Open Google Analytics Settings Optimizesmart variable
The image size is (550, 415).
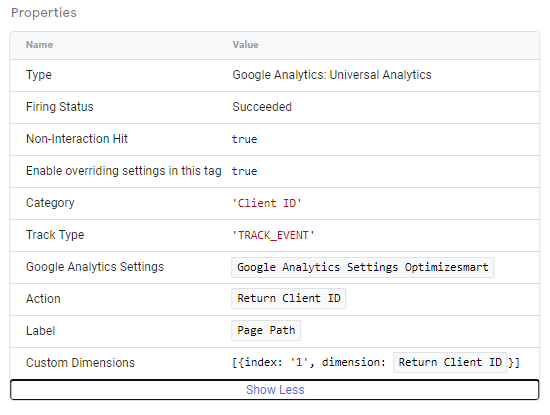[x=362, y=267]
